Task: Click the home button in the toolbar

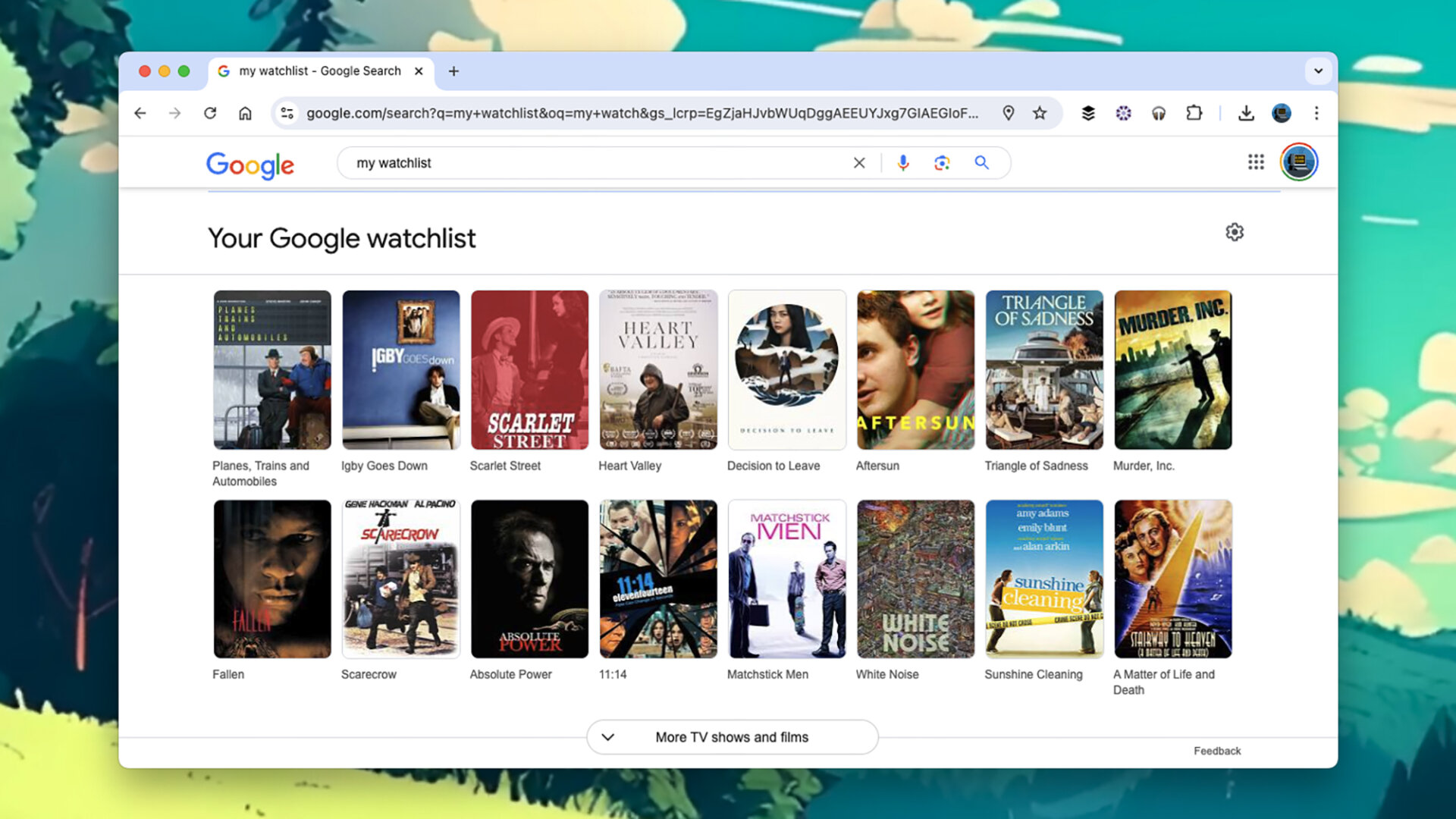Action: [245, 112]
